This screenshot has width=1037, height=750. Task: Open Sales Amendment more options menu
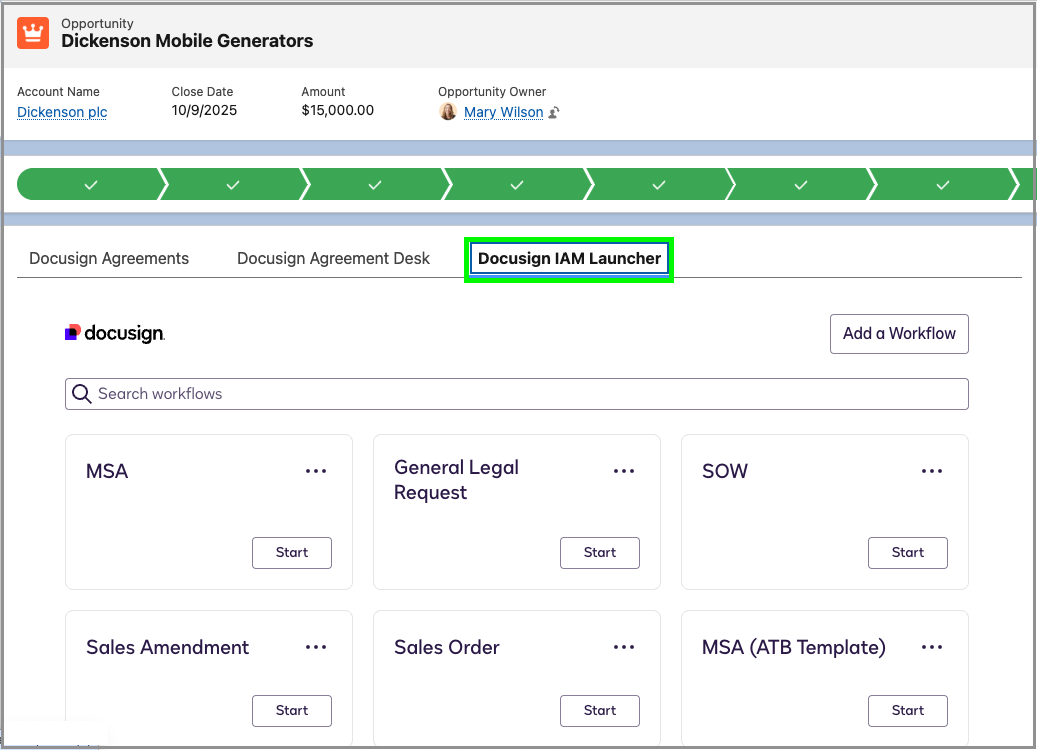pos(316,647)
